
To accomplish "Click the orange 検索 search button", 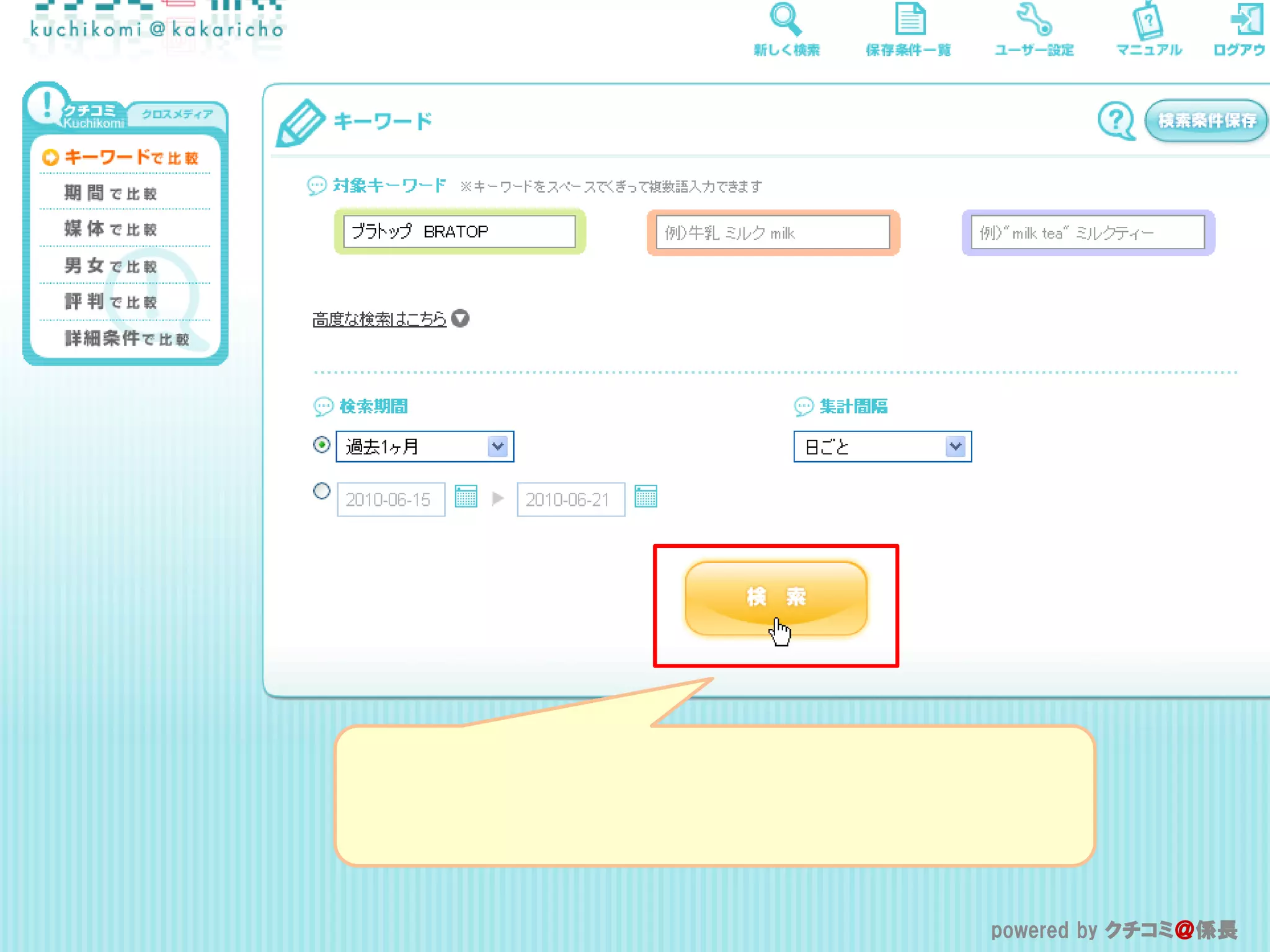I will pos(776,598).
